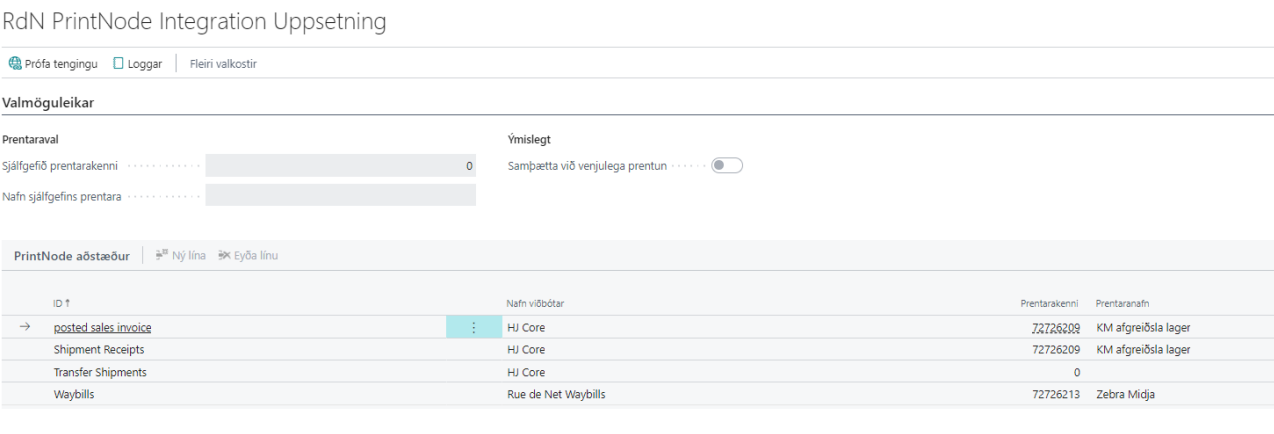Click the Ný lína new-line icon

pos(161,256)
